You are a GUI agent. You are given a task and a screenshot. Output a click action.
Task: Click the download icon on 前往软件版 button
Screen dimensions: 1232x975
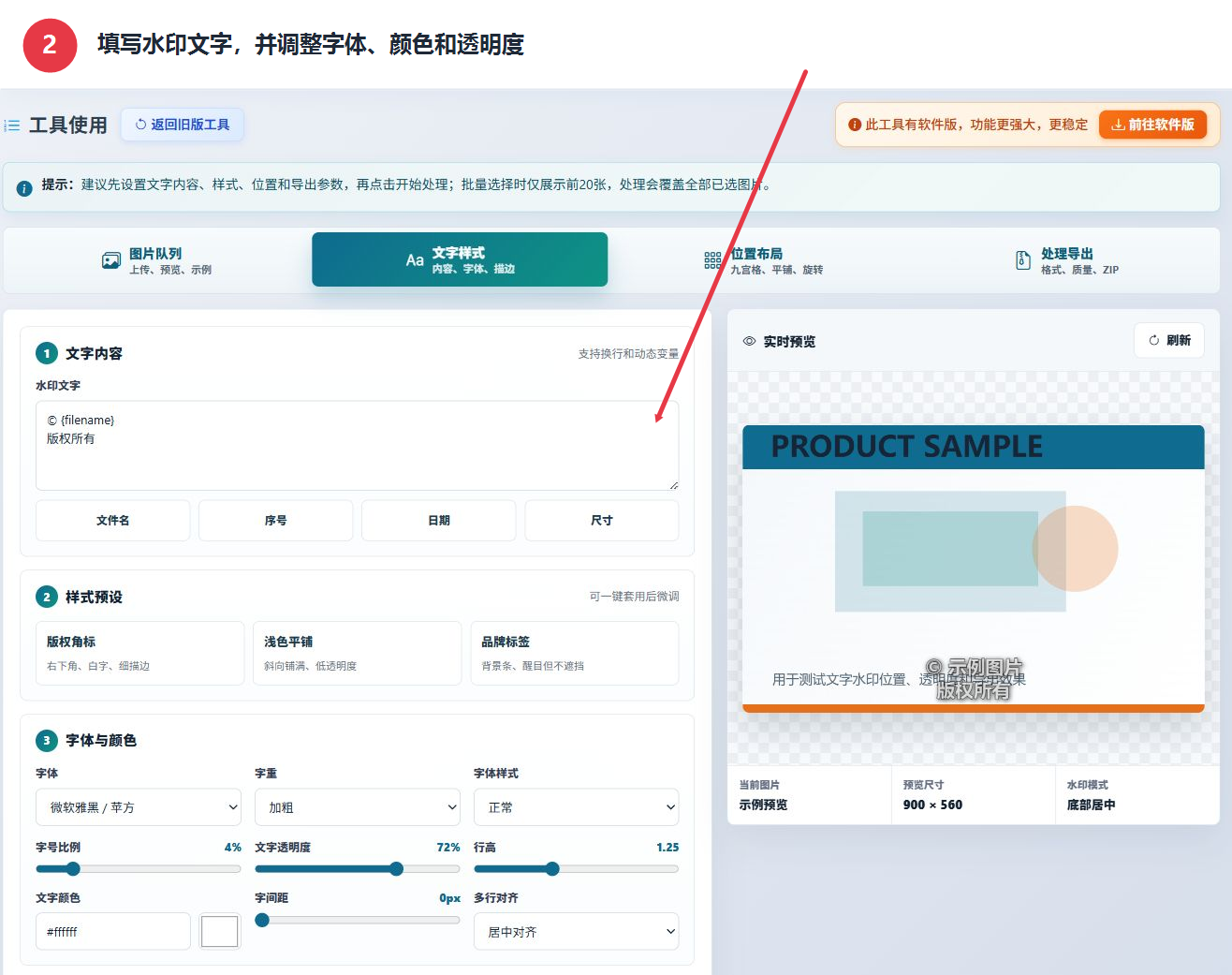[1118, 125]
